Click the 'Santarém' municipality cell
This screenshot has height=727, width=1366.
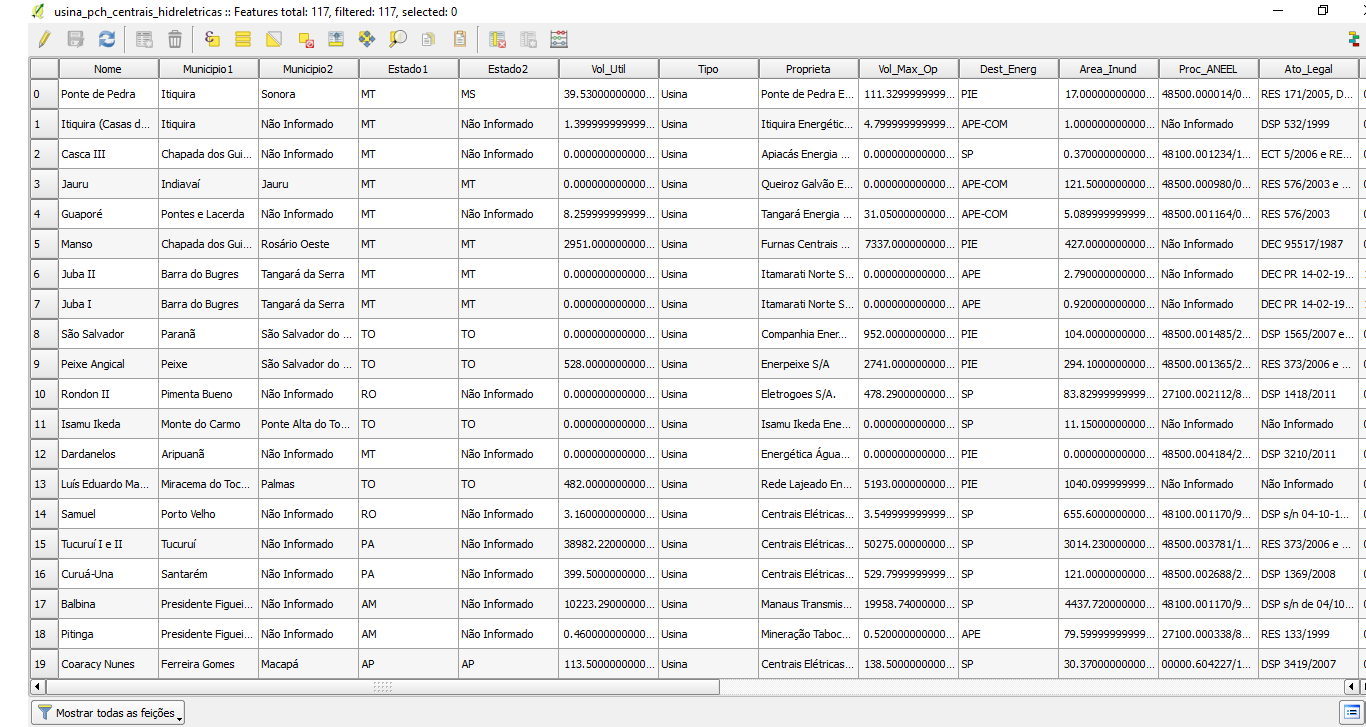click(x=208, y=574)
